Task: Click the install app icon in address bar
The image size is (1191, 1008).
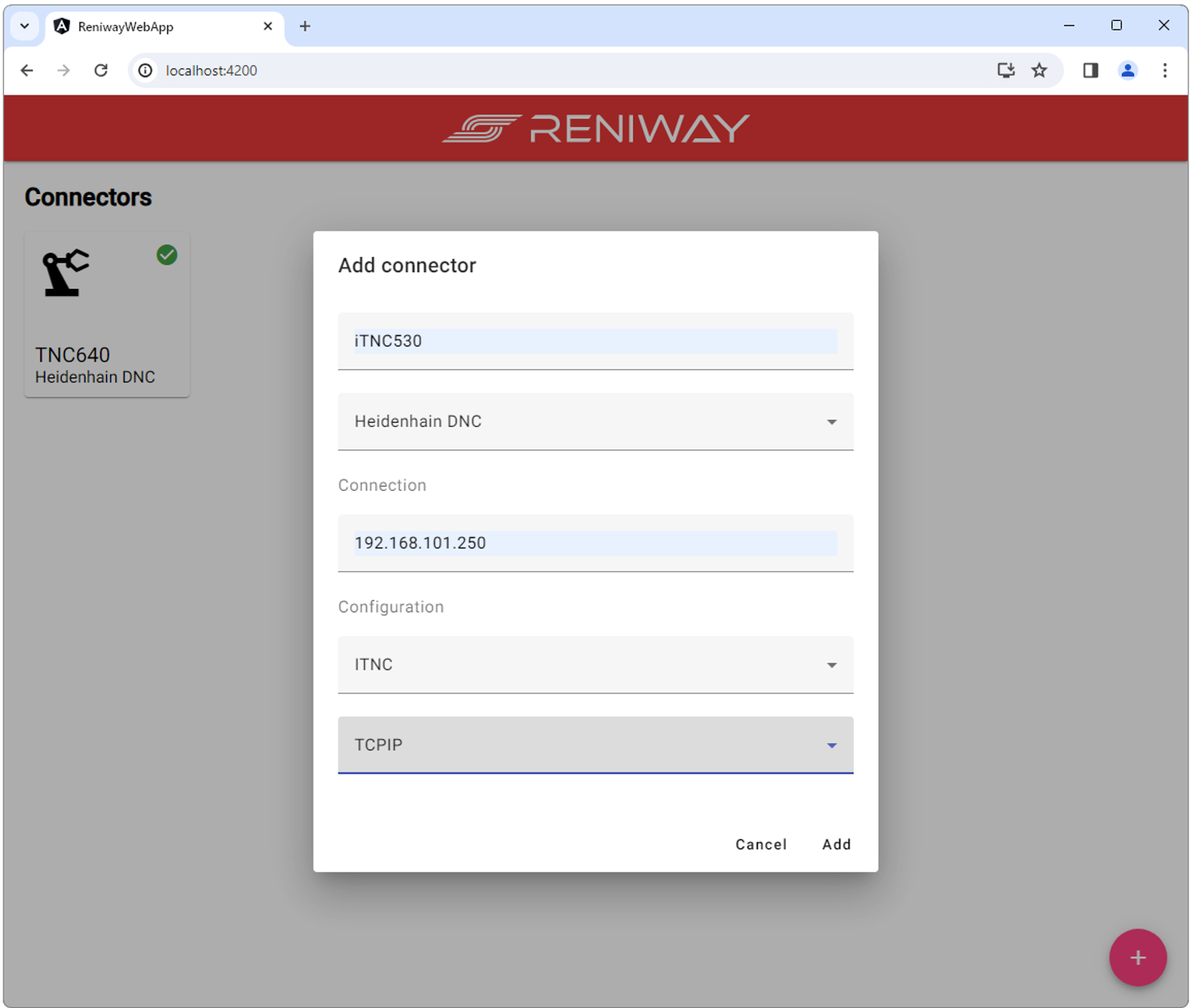Action: tap(1006, 70)
